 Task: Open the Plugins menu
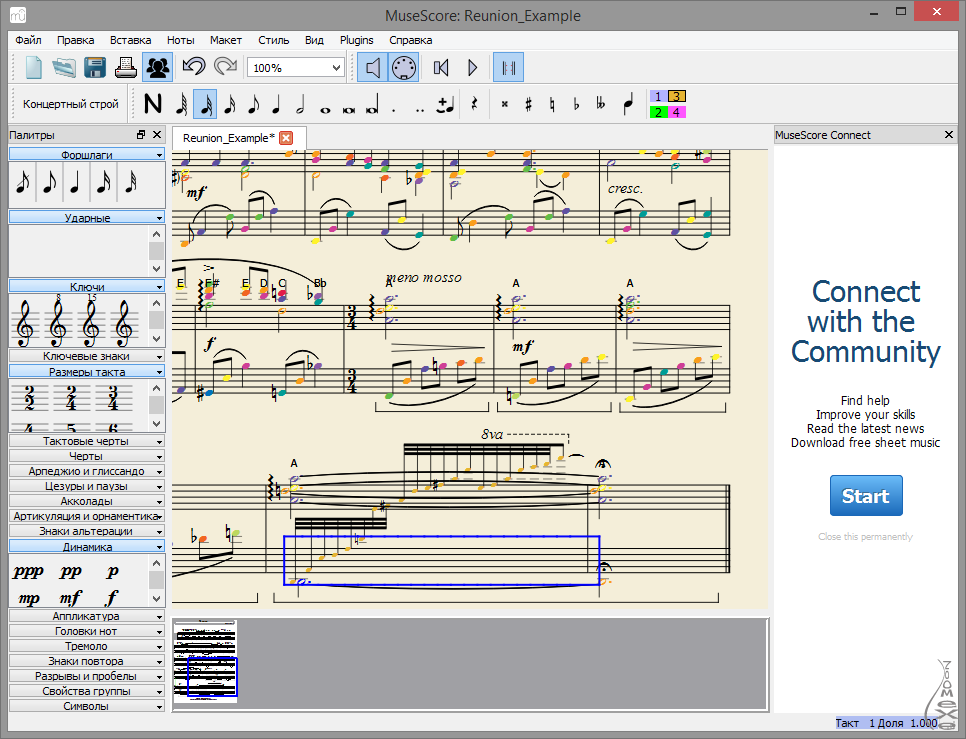pos(357,40)
